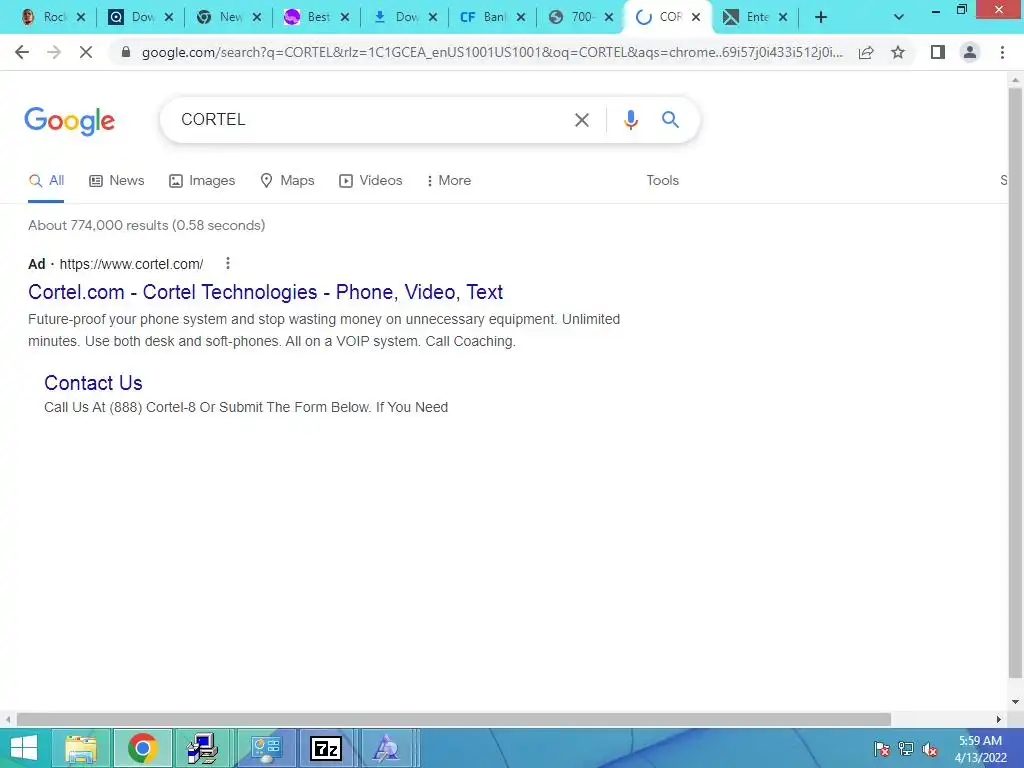Screen dimensions: 1024x768
Task: Click the About 774,000 results text
Action: (x=146, y=225)
